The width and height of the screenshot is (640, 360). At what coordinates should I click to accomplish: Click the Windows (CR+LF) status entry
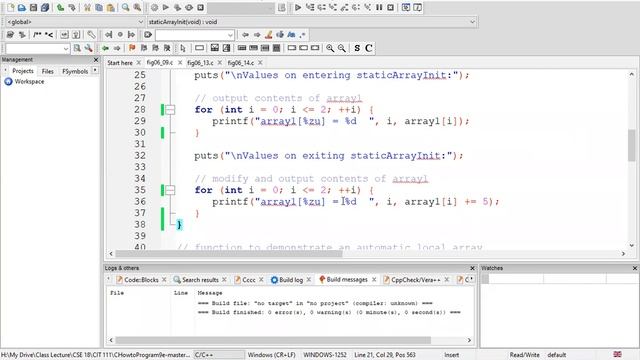271,355
